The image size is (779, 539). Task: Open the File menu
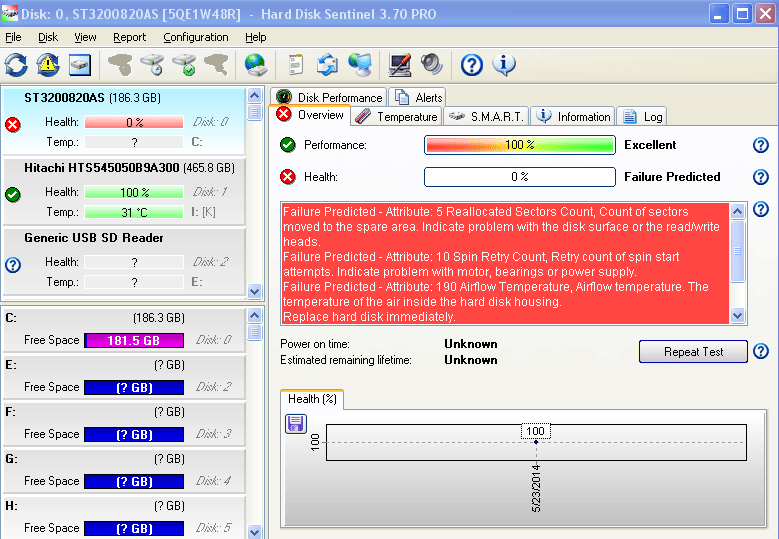(x=13, y=37)
